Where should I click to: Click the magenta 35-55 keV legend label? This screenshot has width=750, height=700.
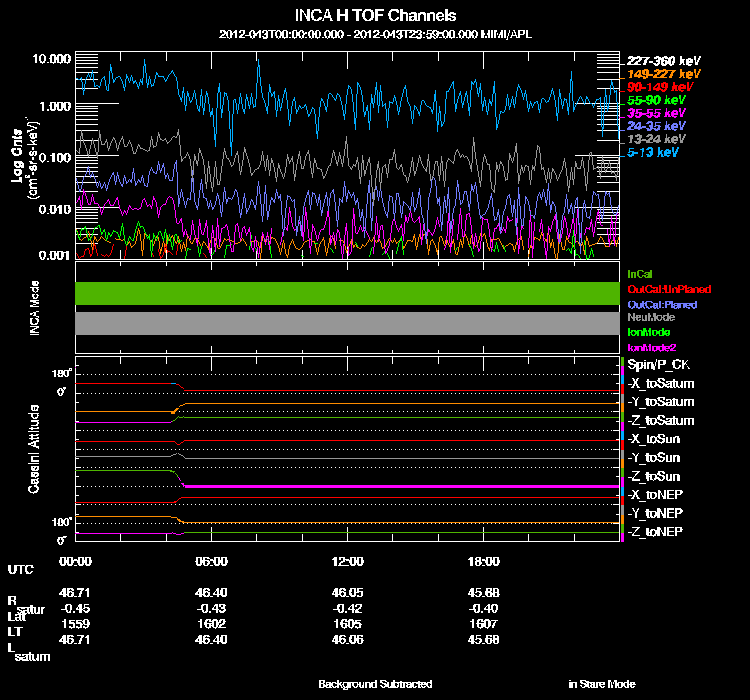(x=656, y=114)
